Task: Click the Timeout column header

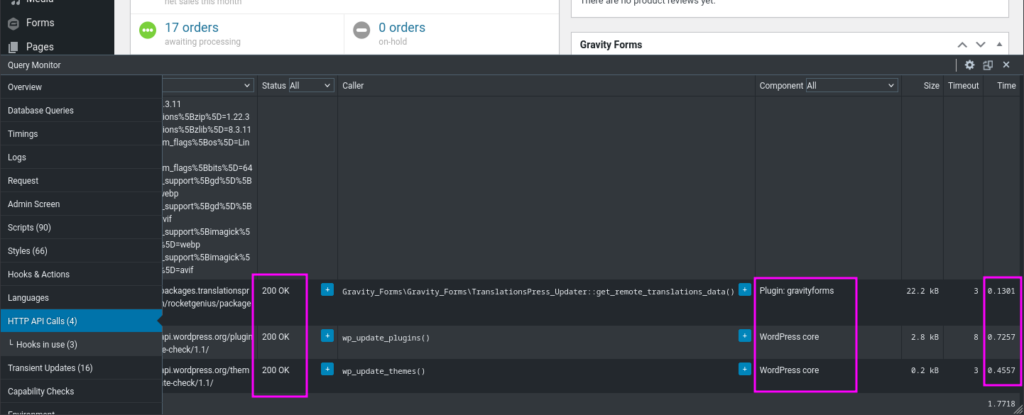Action: [963, 86]
